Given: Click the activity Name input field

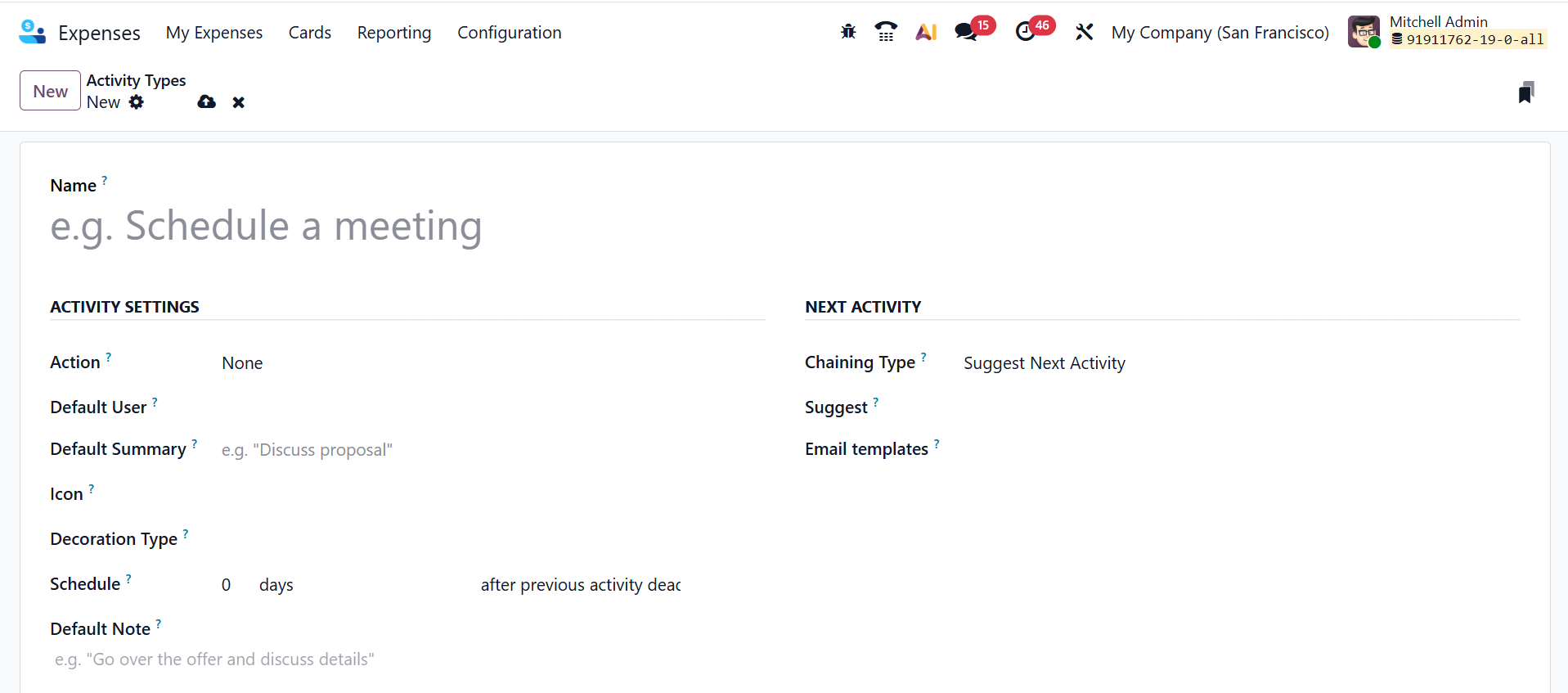Looking at the screenshot, I should pos(409,226).
